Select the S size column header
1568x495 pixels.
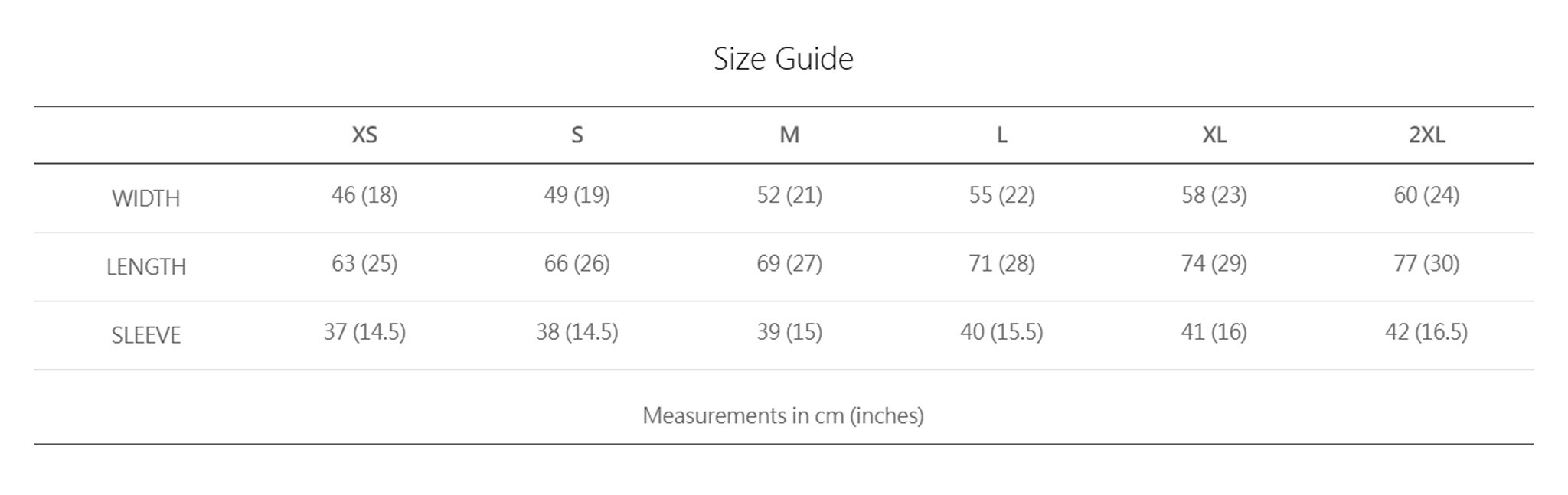(577, 135)
